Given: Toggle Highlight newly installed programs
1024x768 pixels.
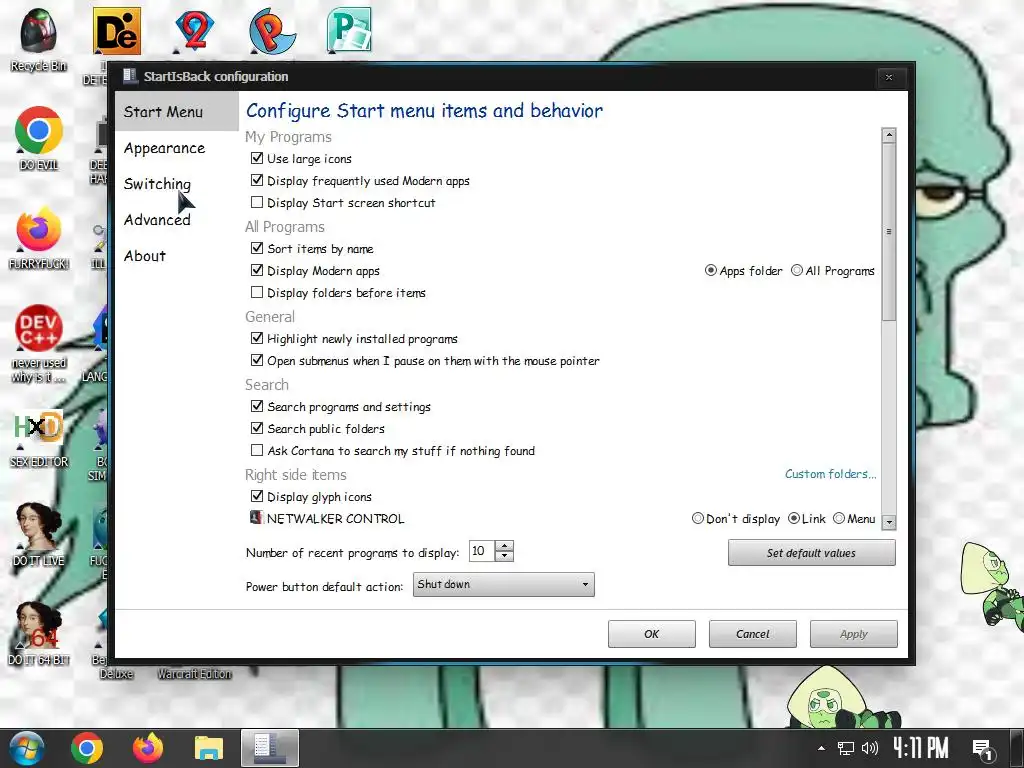Looking at the screenshot, I should click(257, 338).
